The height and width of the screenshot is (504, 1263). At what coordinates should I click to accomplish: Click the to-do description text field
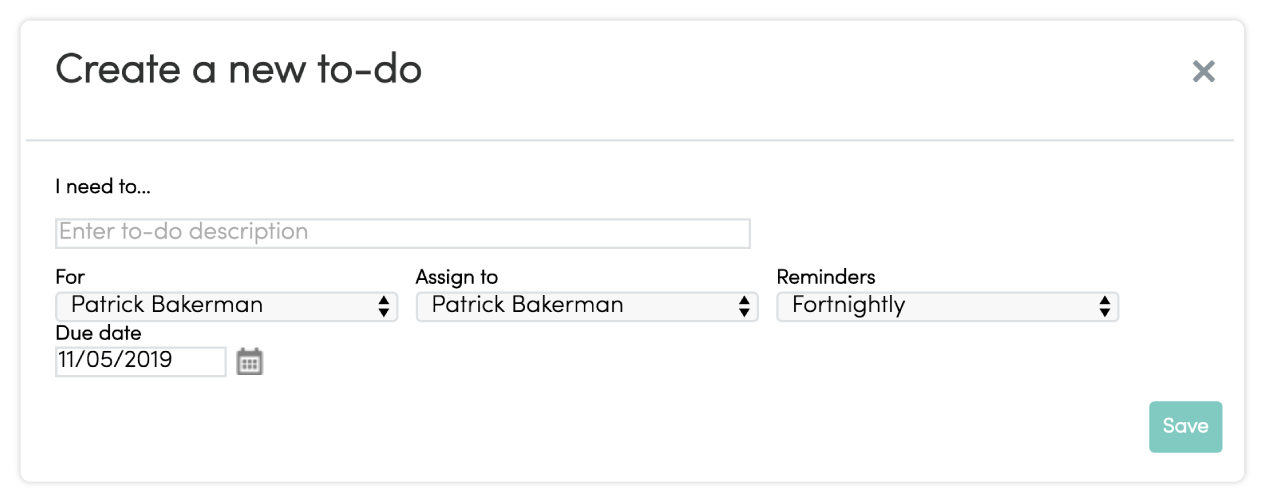[403, 233]
